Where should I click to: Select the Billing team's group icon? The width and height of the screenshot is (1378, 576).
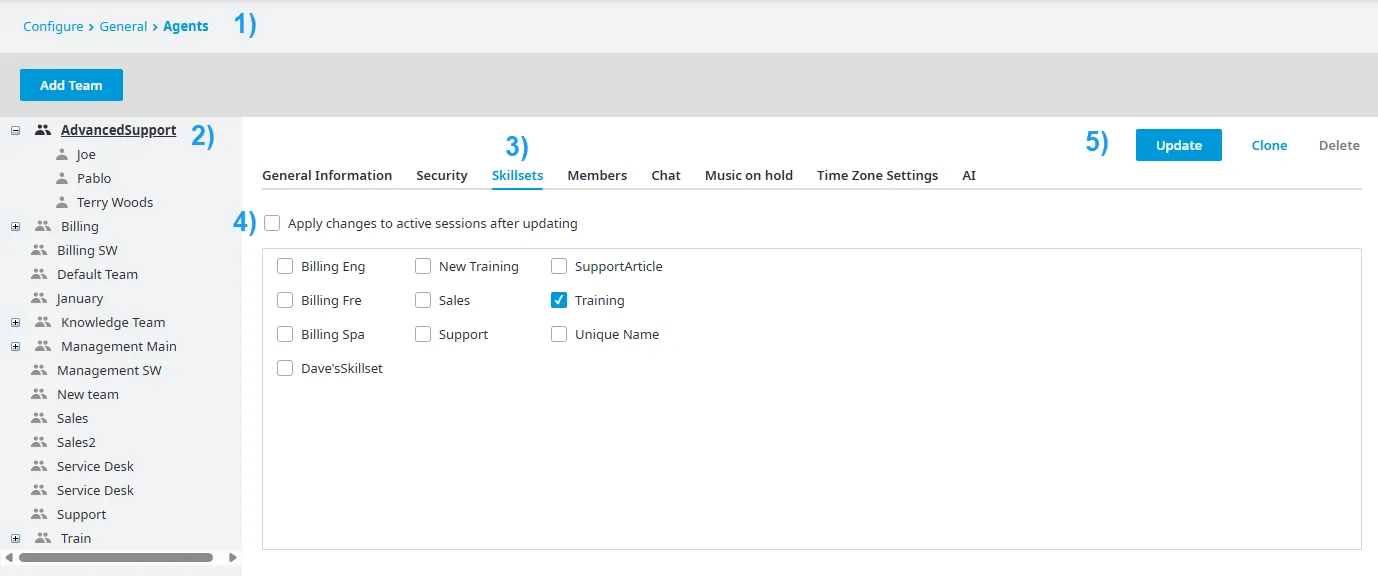click(x=43, y=227)
